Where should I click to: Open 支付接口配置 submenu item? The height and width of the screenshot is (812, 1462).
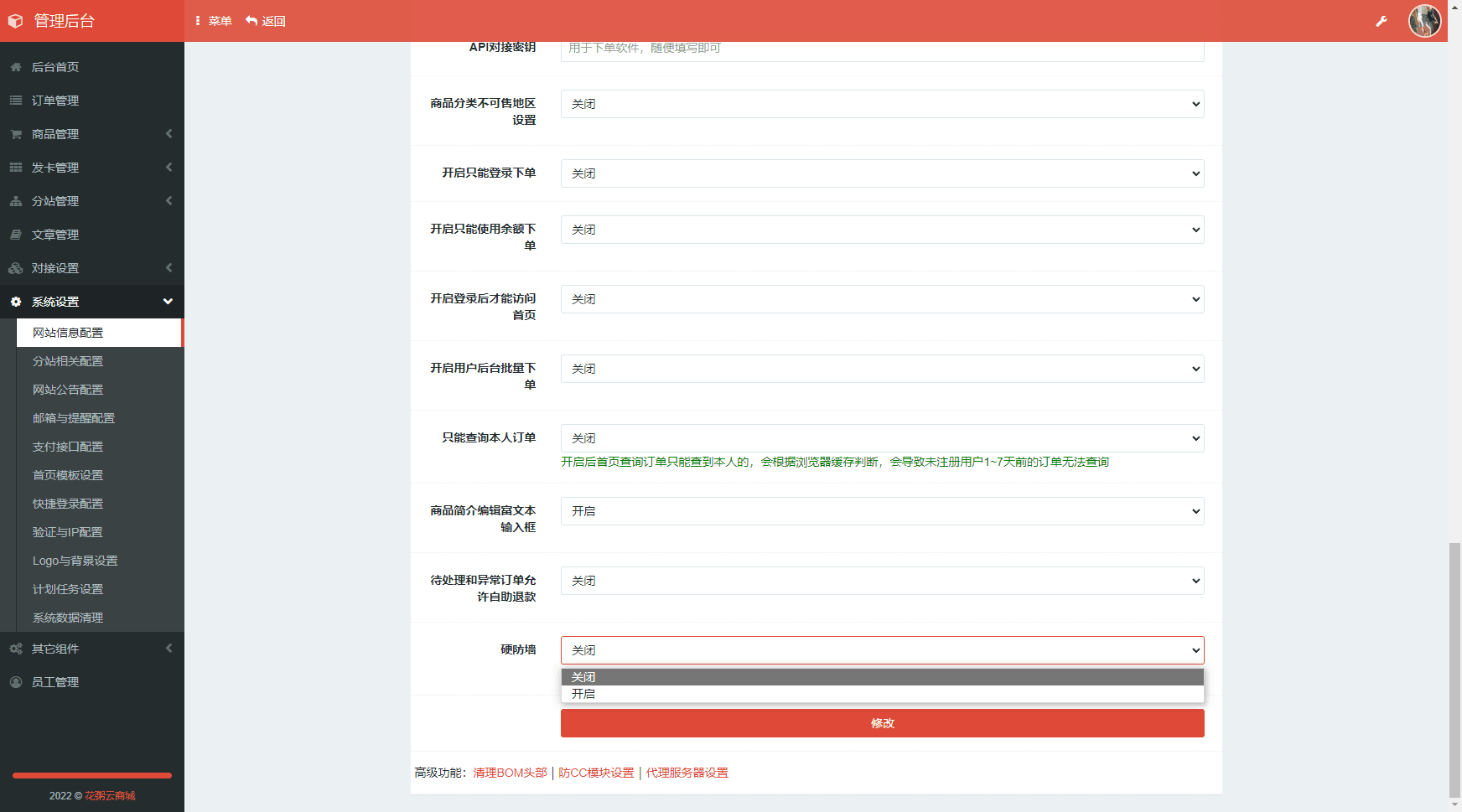(x=68, y=447)
